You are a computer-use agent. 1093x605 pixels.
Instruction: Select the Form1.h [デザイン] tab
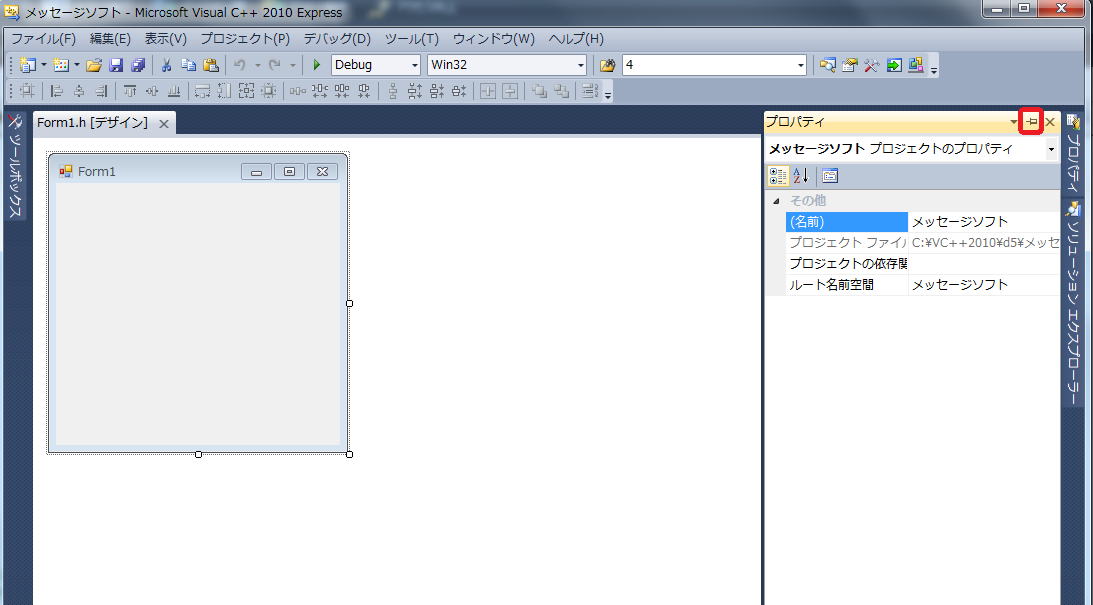click(x=91, y=122)
